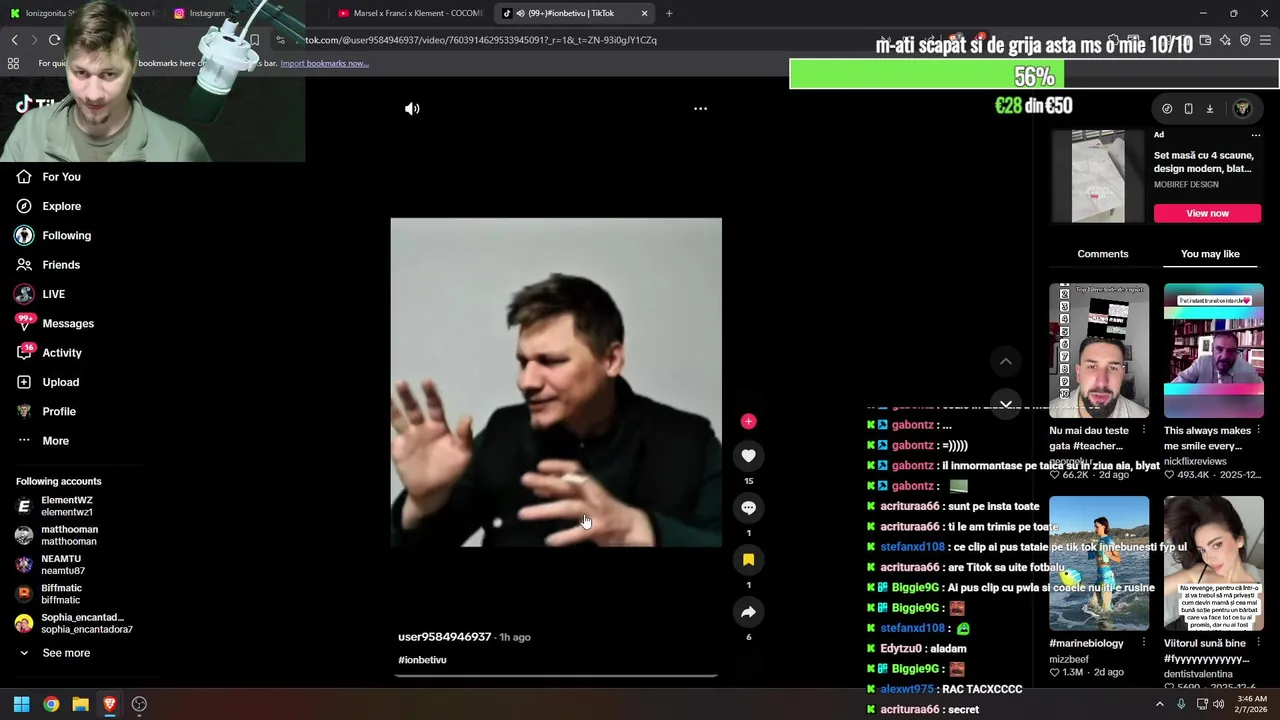
Task: Click the address bar URL
Action: point(481,40)
